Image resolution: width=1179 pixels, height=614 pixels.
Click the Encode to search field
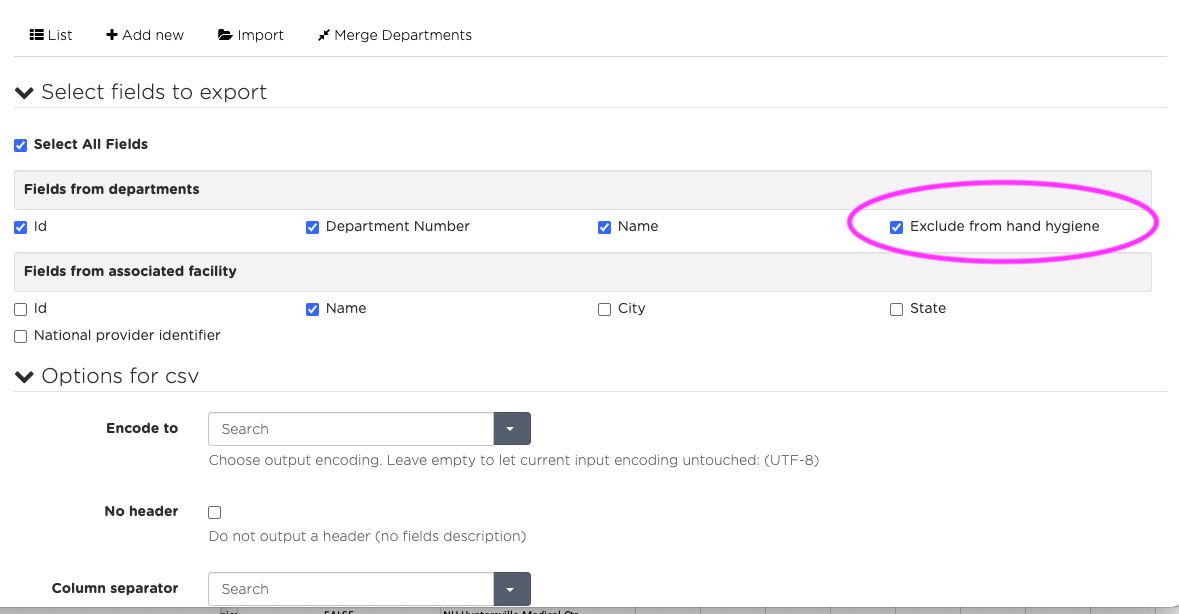point(350,429)
